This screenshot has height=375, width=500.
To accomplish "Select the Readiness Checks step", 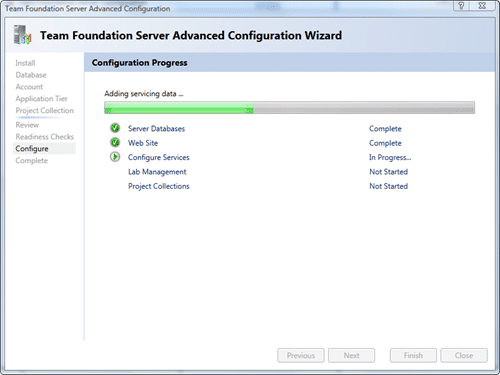I will point(45,137).
